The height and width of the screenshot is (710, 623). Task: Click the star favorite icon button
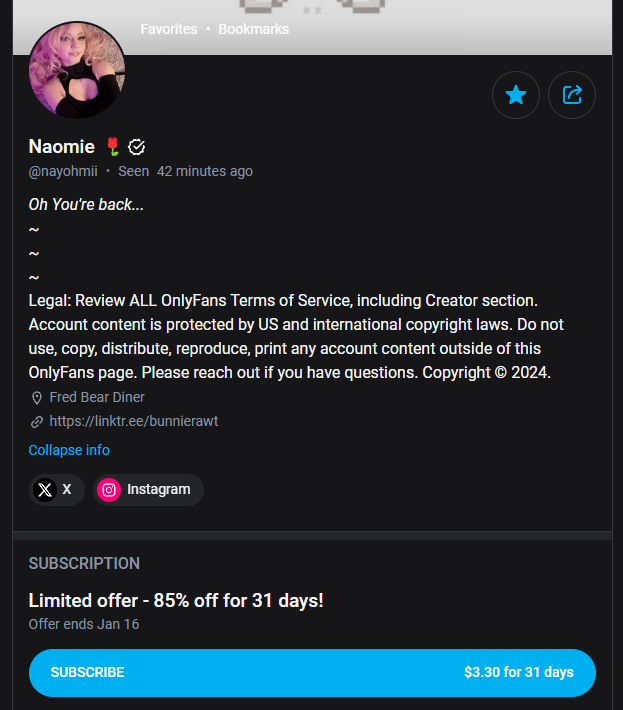516,95
